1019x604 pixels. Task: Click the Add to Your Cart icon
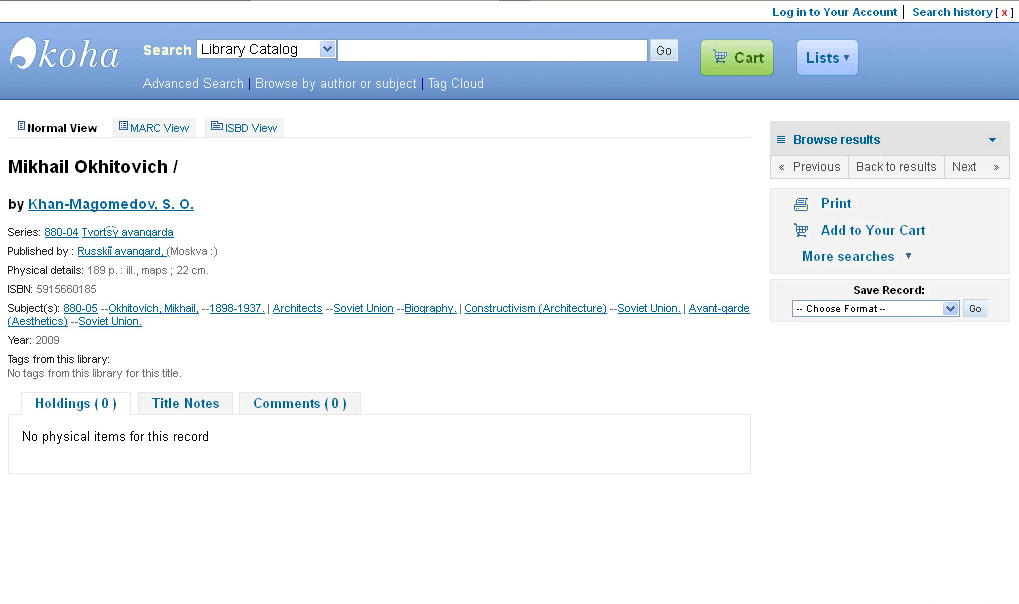(801, 230)
